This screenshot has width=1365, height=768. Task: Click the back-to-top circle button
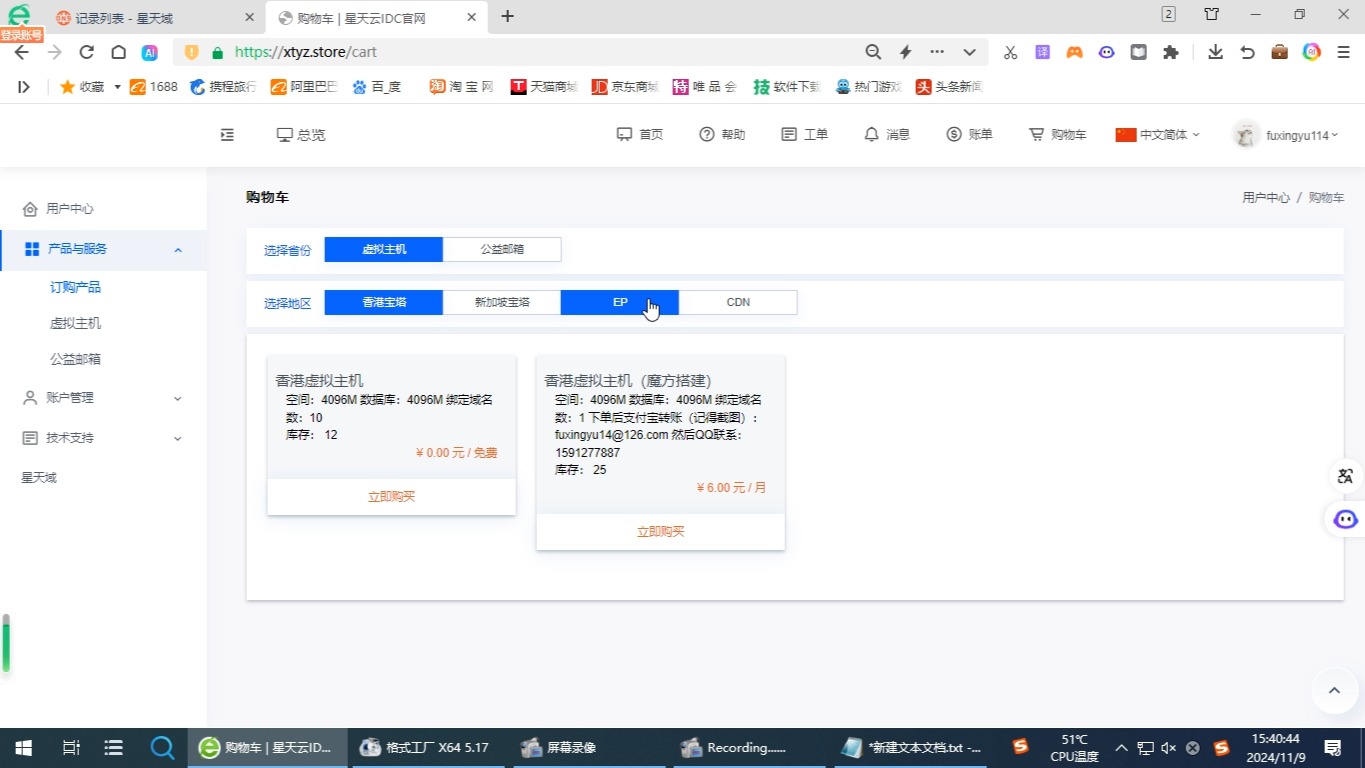(x=1333, y=690)
